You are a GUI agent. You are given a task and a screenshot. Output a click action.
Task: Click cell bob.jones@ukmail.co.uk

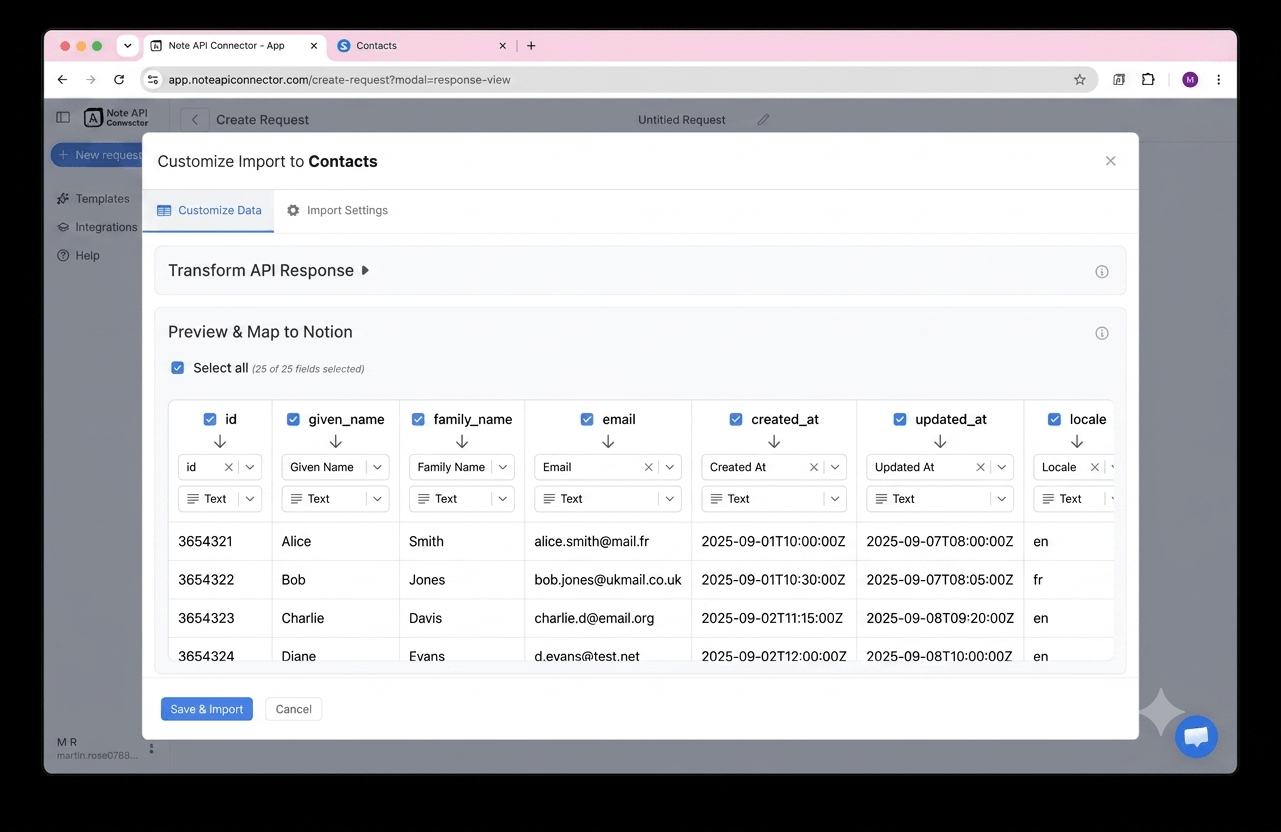(x=608, y=580)
